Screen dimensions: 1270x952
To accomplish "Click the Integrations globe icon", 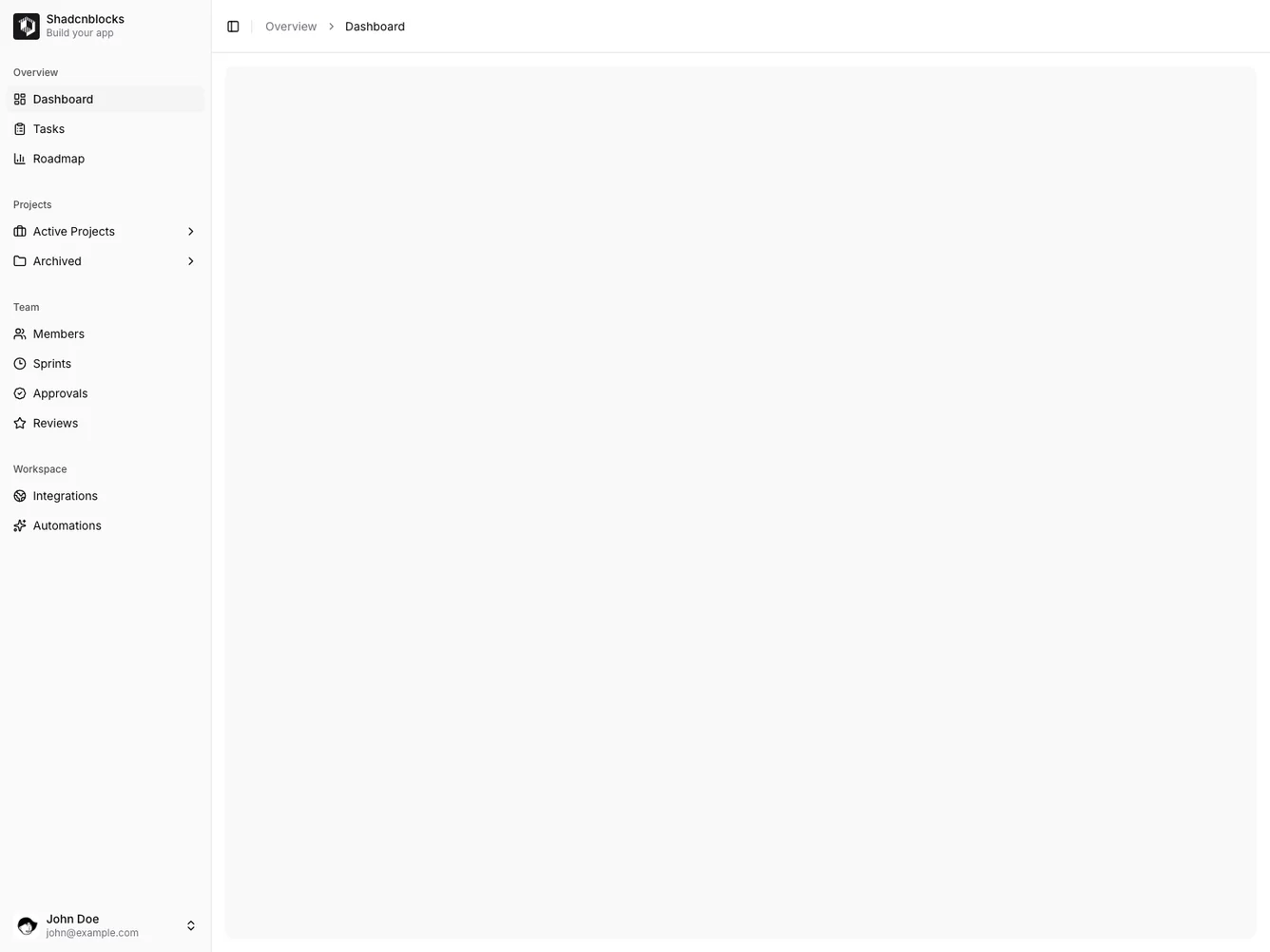I will pyautogui.click(x=20, y=495).
